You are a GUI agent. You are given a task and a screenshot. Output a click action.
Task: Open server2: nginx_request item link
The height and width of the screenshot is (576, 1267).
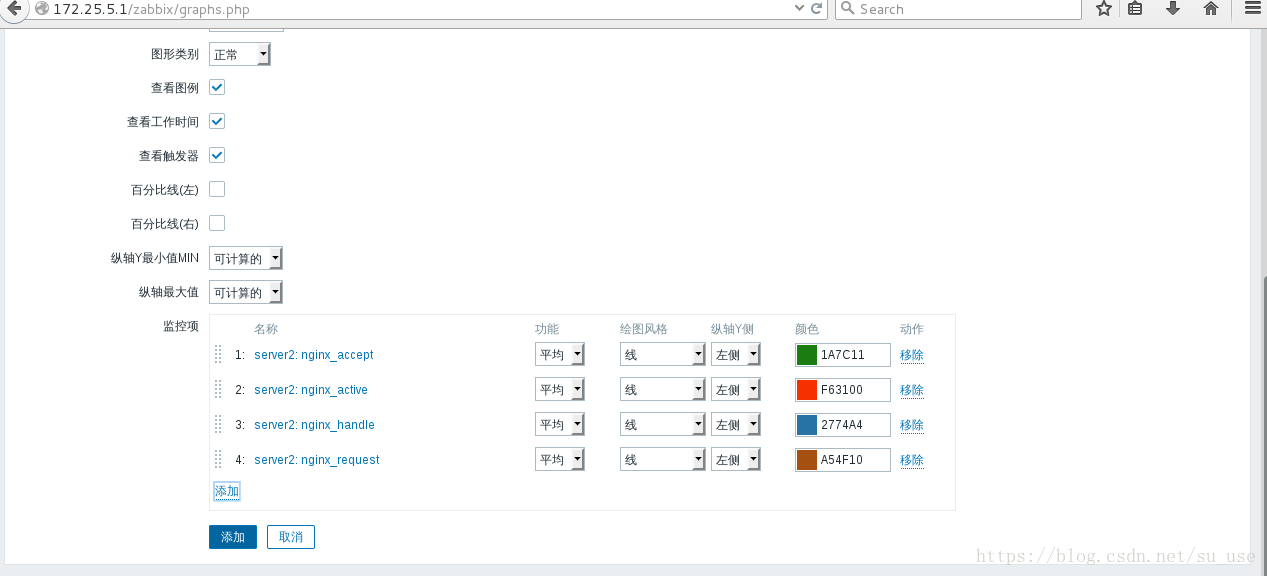[317, 460]
